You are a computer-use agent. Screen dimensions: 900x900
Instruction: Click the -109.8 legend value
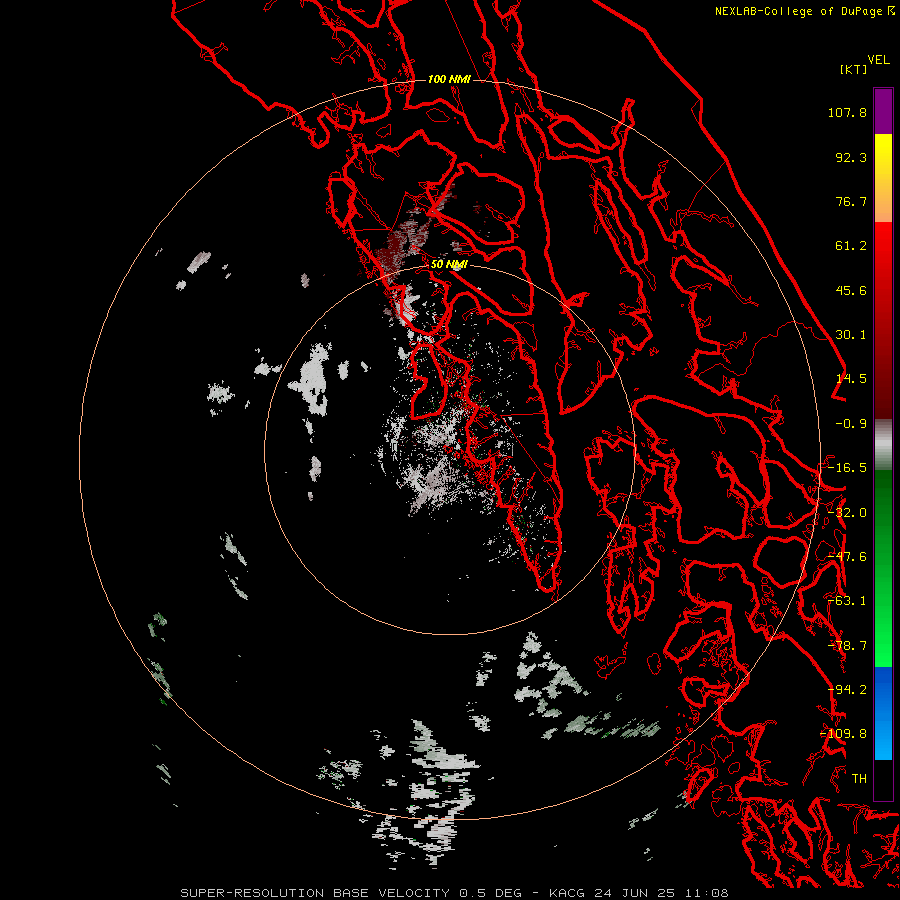pos(844,734)
